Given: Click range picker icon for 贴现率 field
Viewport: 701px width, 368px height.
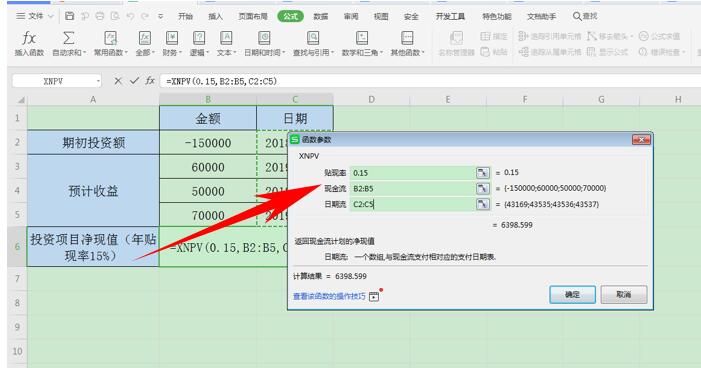Looking at the screenshot, I should pyautogui.click(x=483, y=173).
